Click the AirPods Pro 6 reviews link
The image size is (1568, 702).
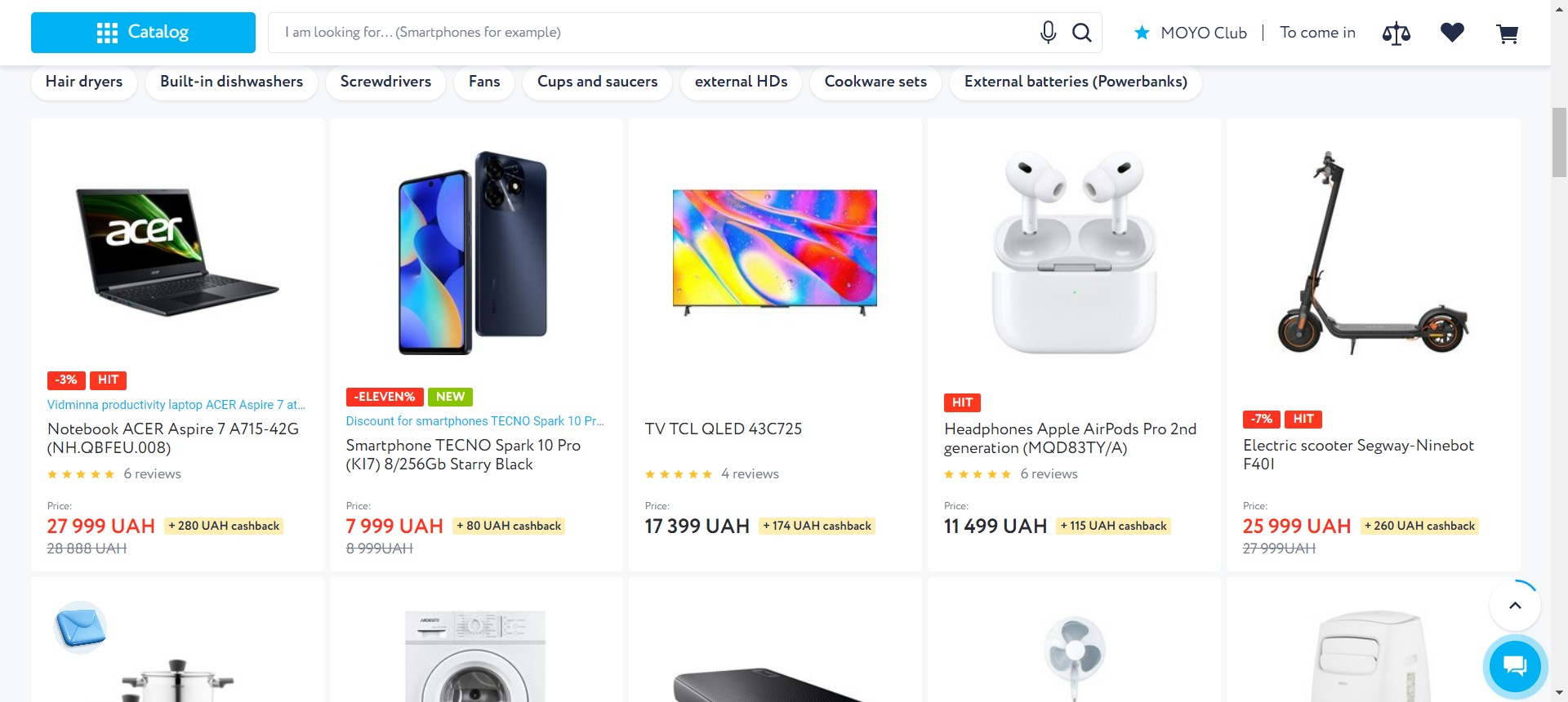click(1049, 474)
